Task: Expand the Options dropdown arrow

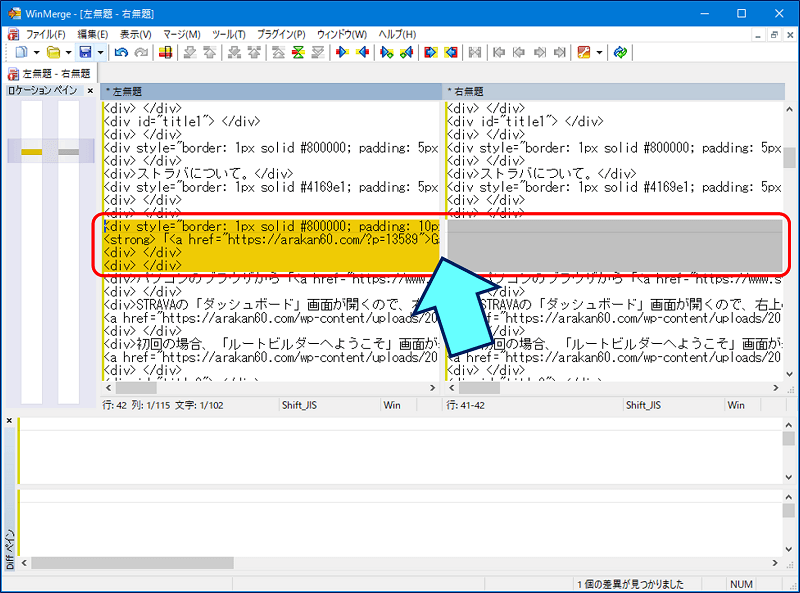Action: click(x=599, y=53)
